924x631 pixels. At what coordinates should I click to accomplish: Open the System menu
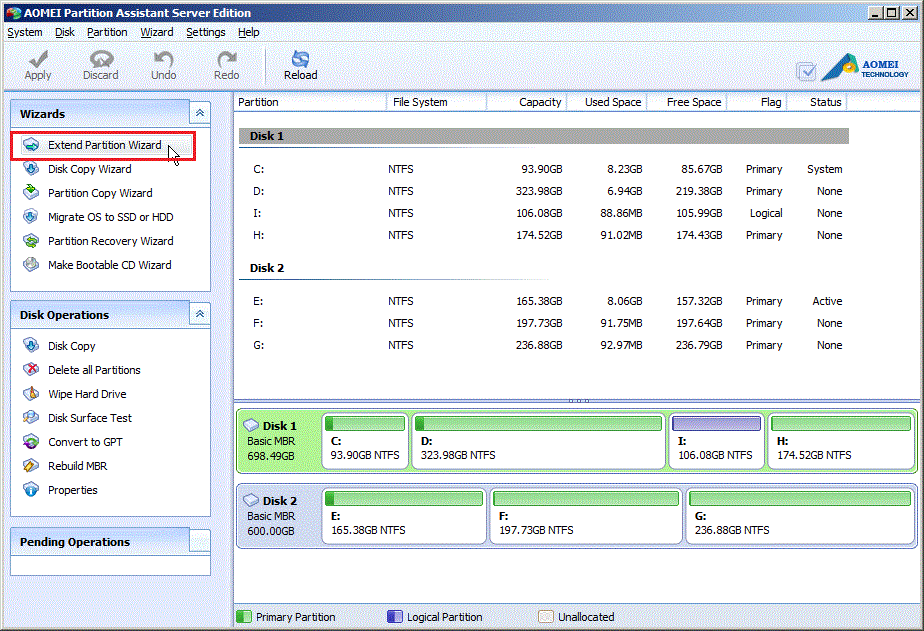25,32
